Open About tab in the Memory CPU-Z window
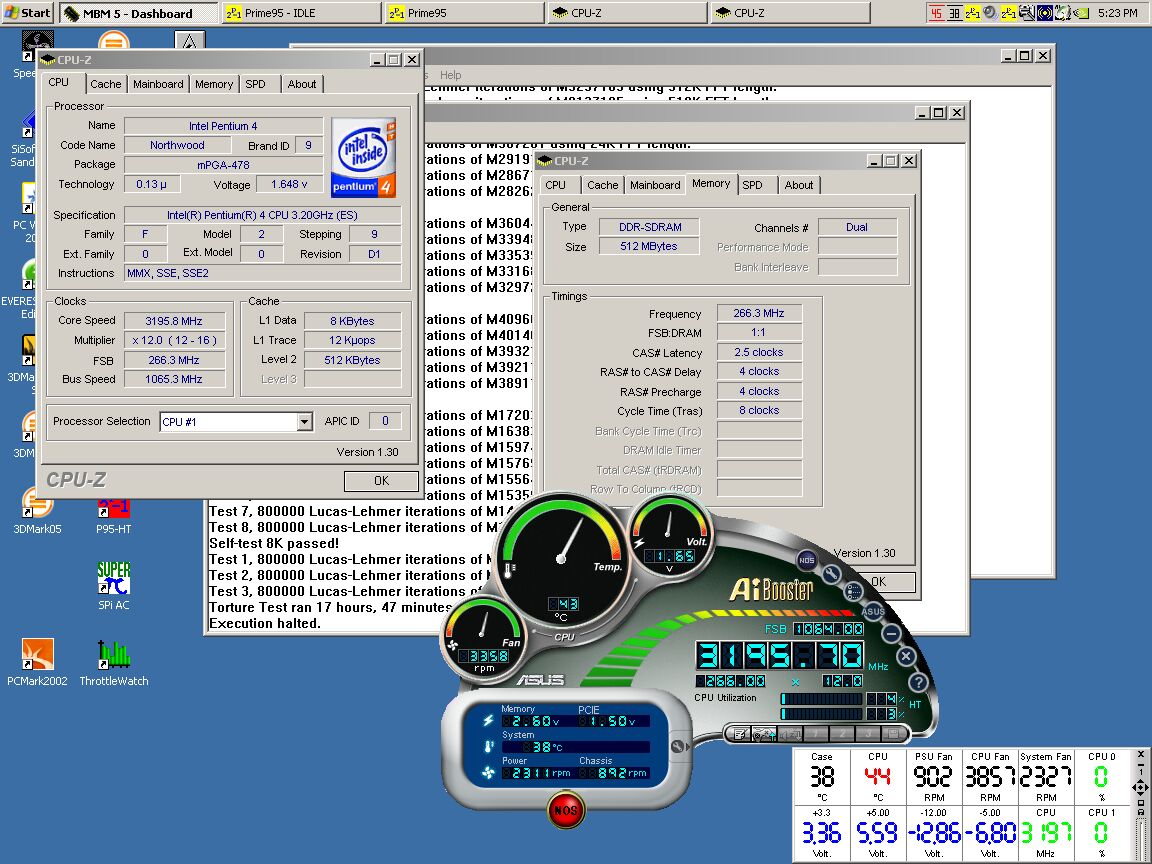Viewport: 1152px width, 864px height. tap(799, 185)
